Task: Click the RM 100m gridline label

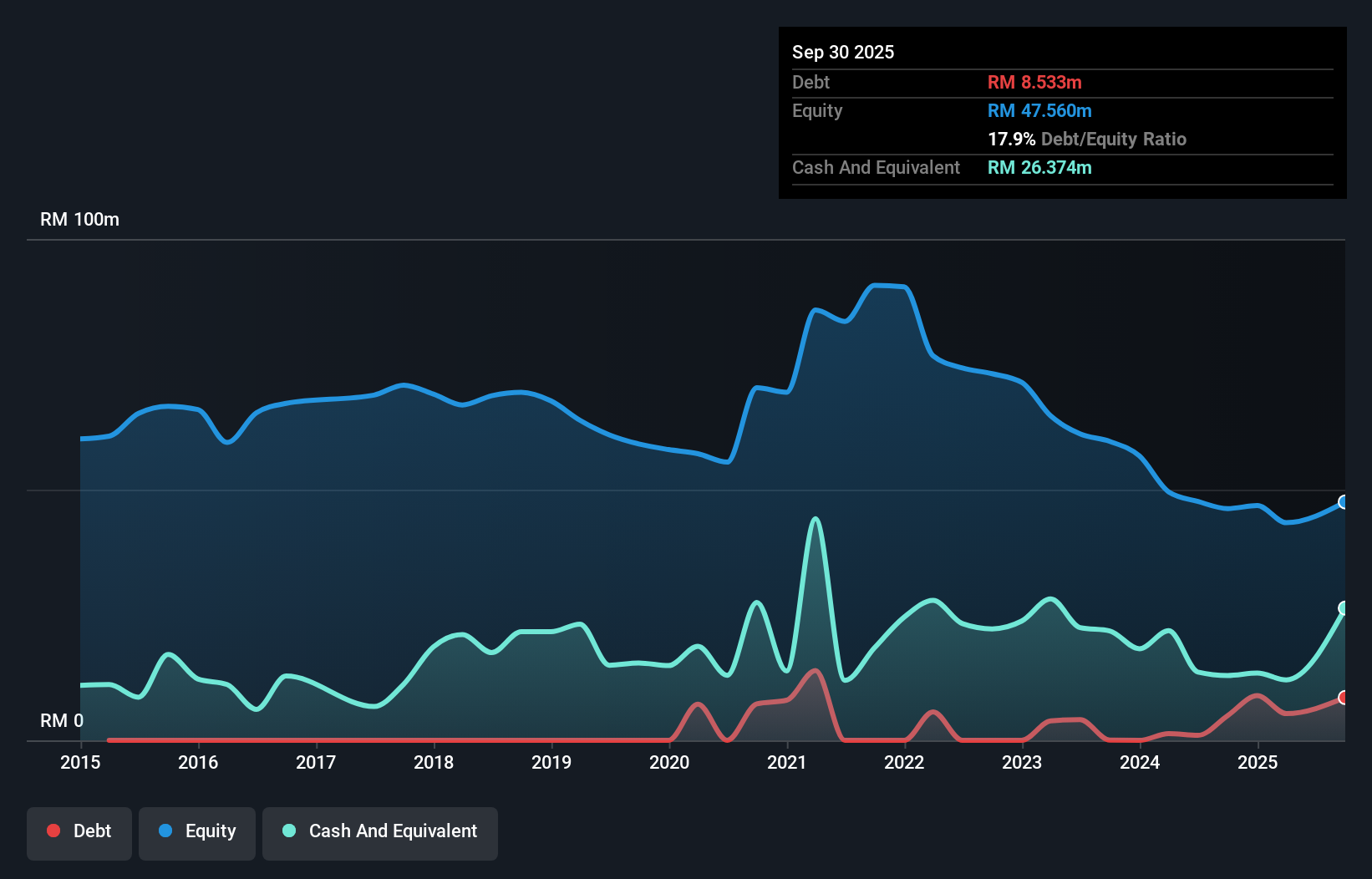Action: [x=79, y=219]
